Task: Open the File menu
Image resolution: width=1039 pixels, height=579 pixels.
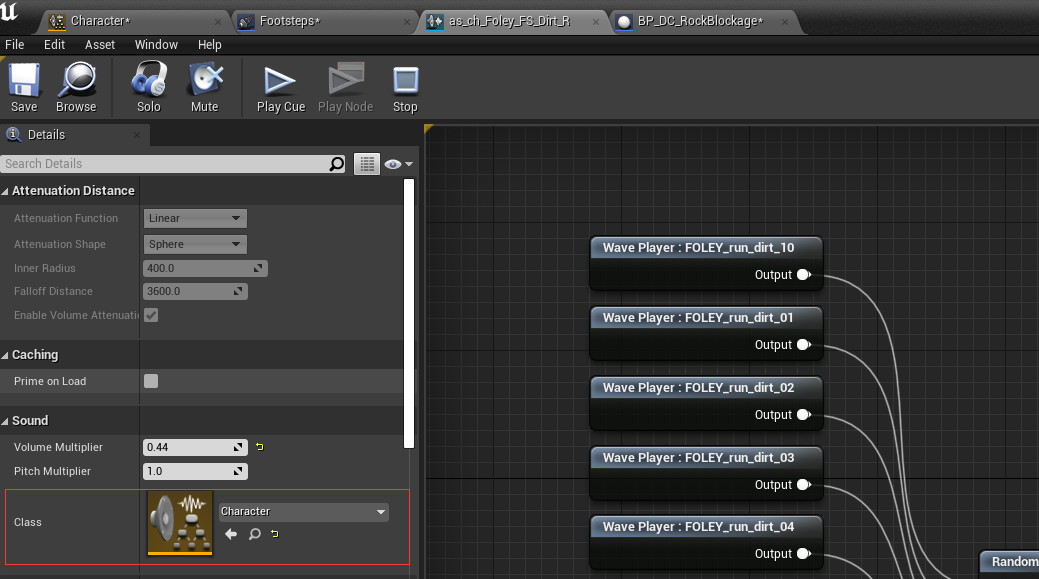Action: pos(15,44)
